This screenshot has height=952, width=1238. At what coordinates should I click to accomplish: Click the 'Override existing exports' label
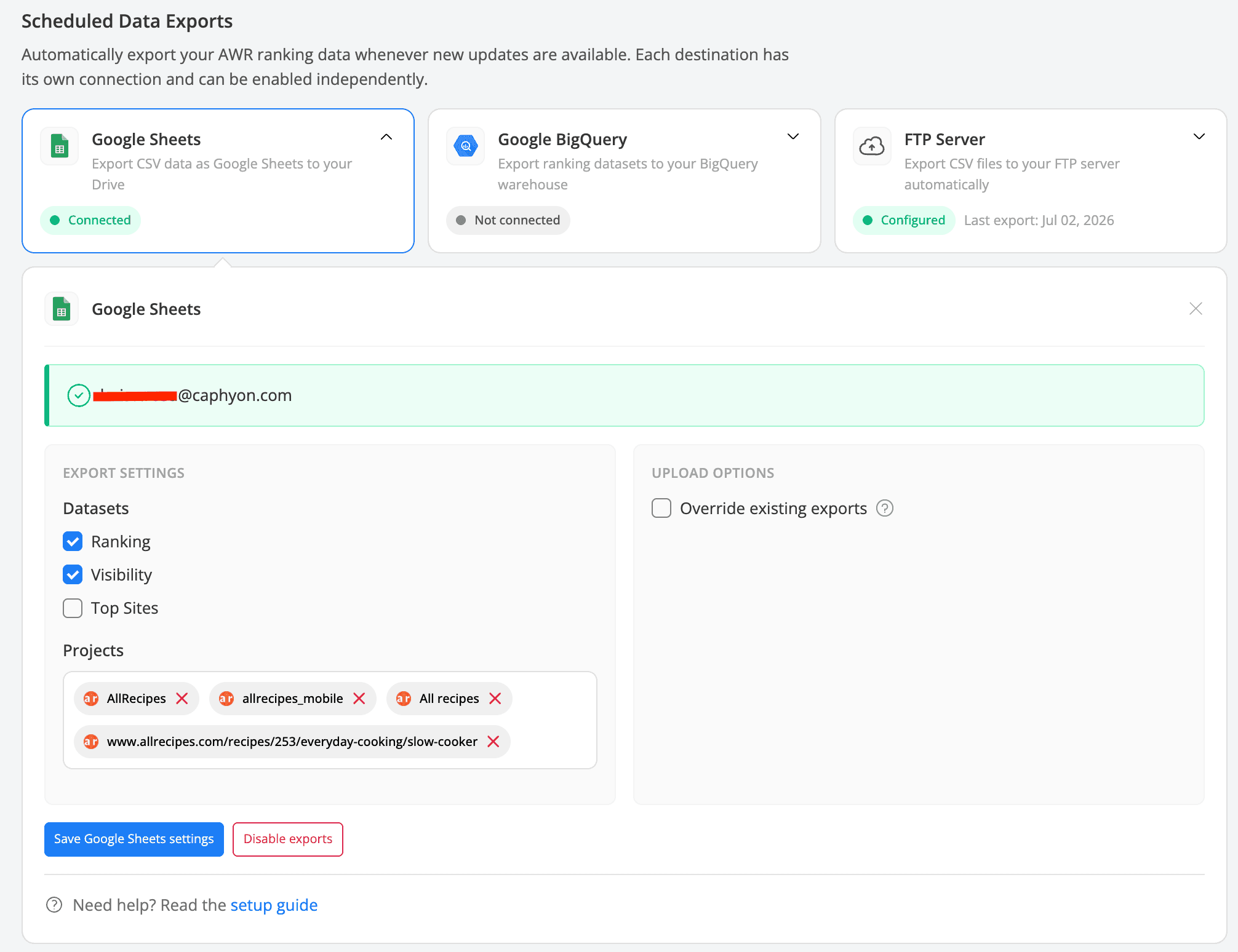pos(773,509)
